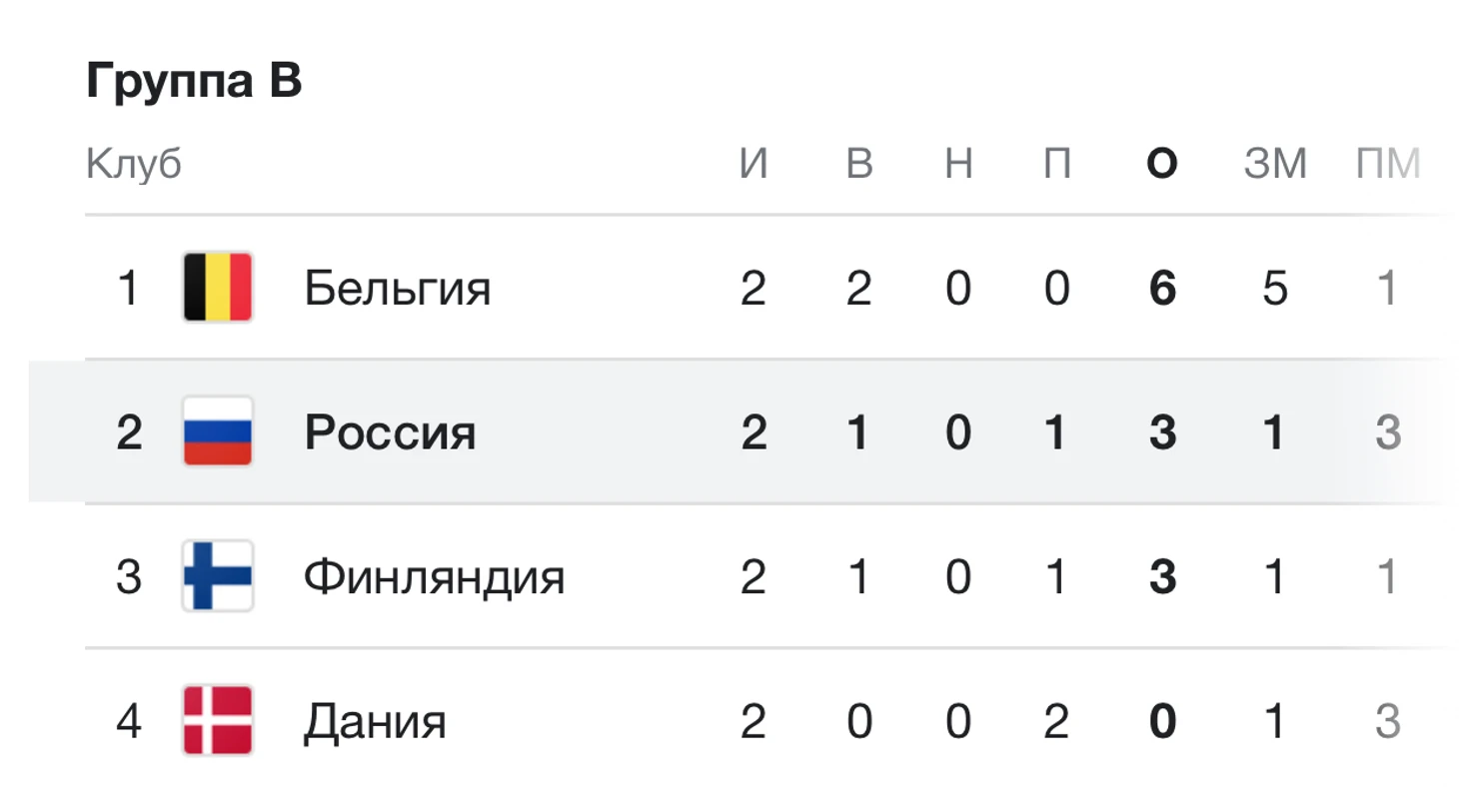Viewport: 1459px width, 812px height.
Task: Click the Belgium flag icon
Action: [x=218, y=288]
